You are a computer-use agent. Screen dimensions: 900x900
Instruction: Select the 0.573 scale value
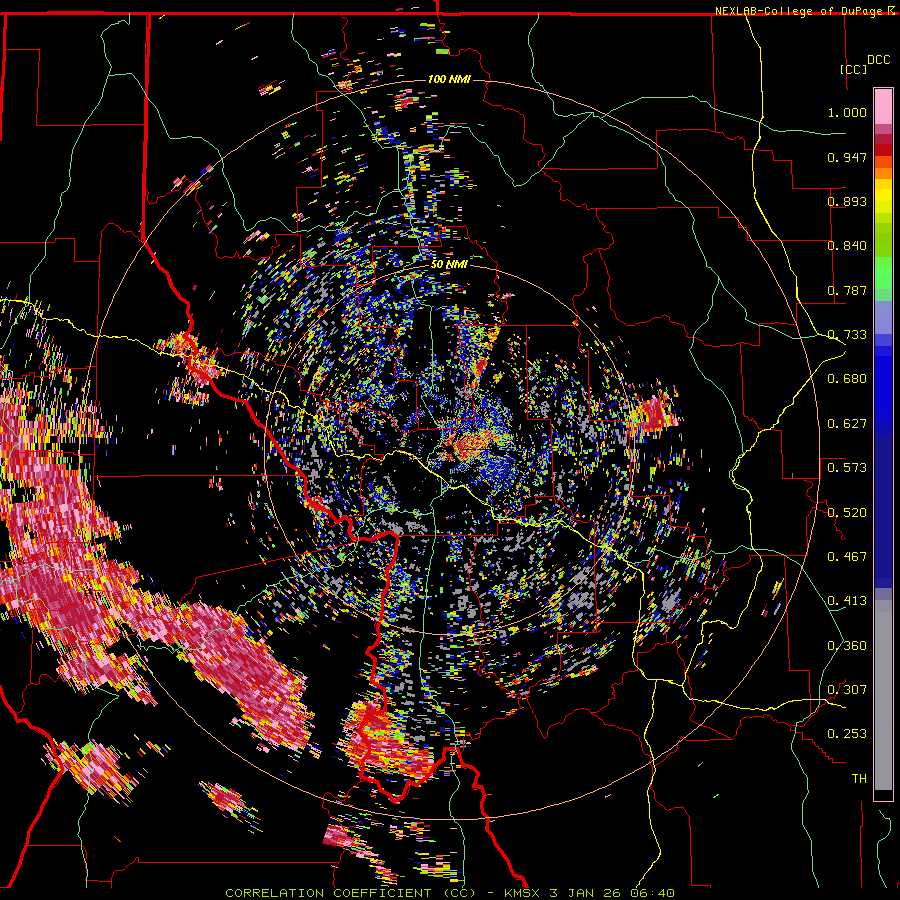(x=847, y=468)
